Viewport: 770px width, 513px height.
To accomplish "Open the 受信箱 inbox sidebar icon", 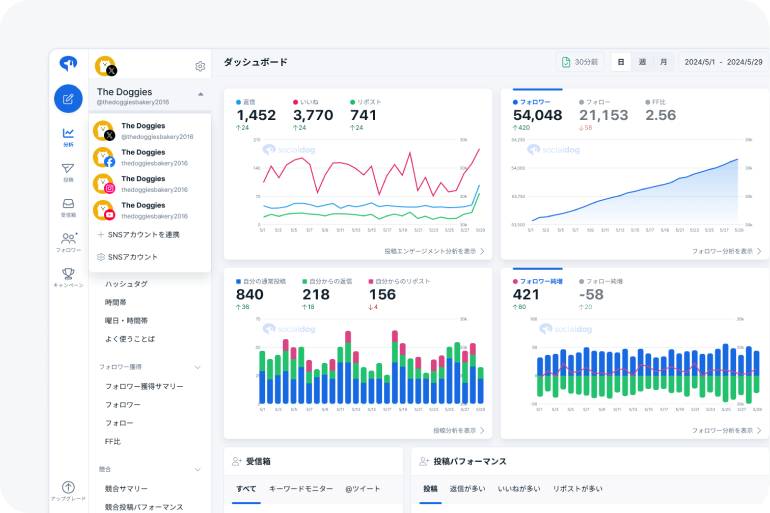I will pos(68,207).
